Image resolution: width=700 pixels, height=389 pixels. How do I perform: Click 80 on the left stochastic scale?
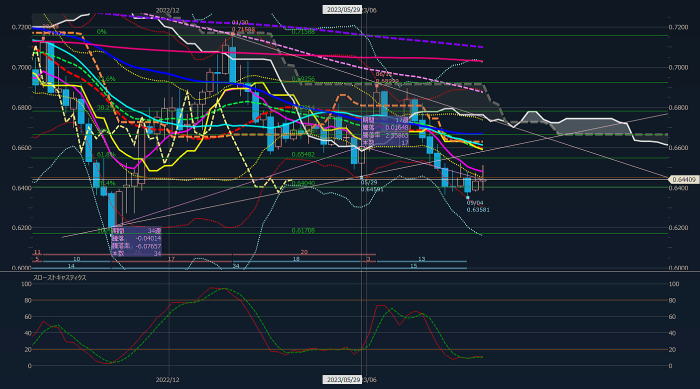[28, 301]
